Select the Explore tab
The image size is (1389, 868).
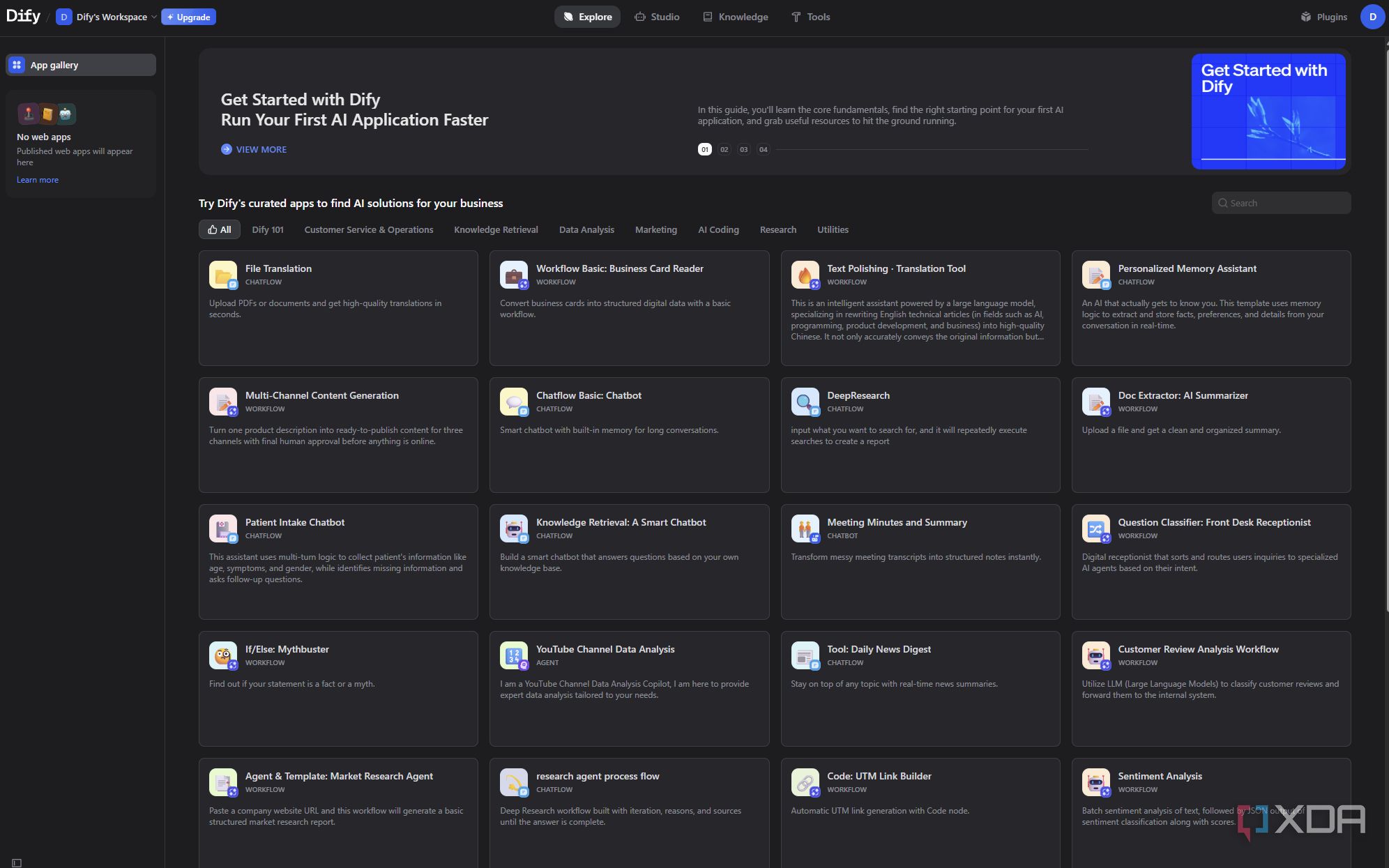click(587, 17)
